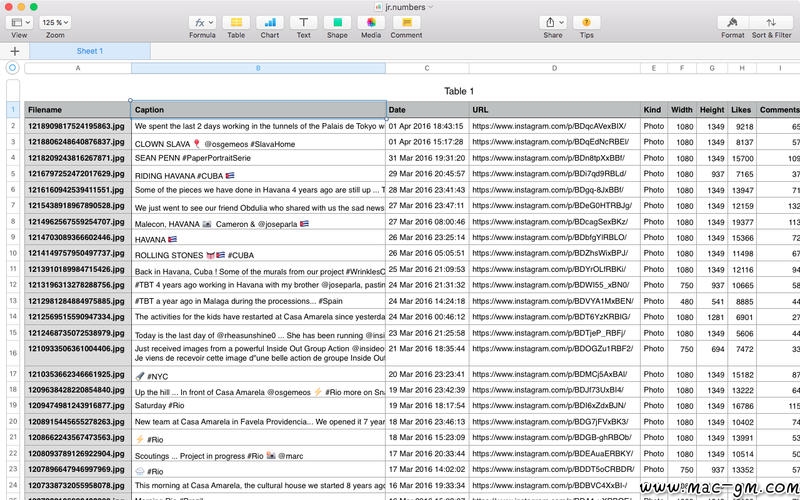Open the View toolbar menu
800x500 pixels.
pyautogui.click(x=19, y=22)
